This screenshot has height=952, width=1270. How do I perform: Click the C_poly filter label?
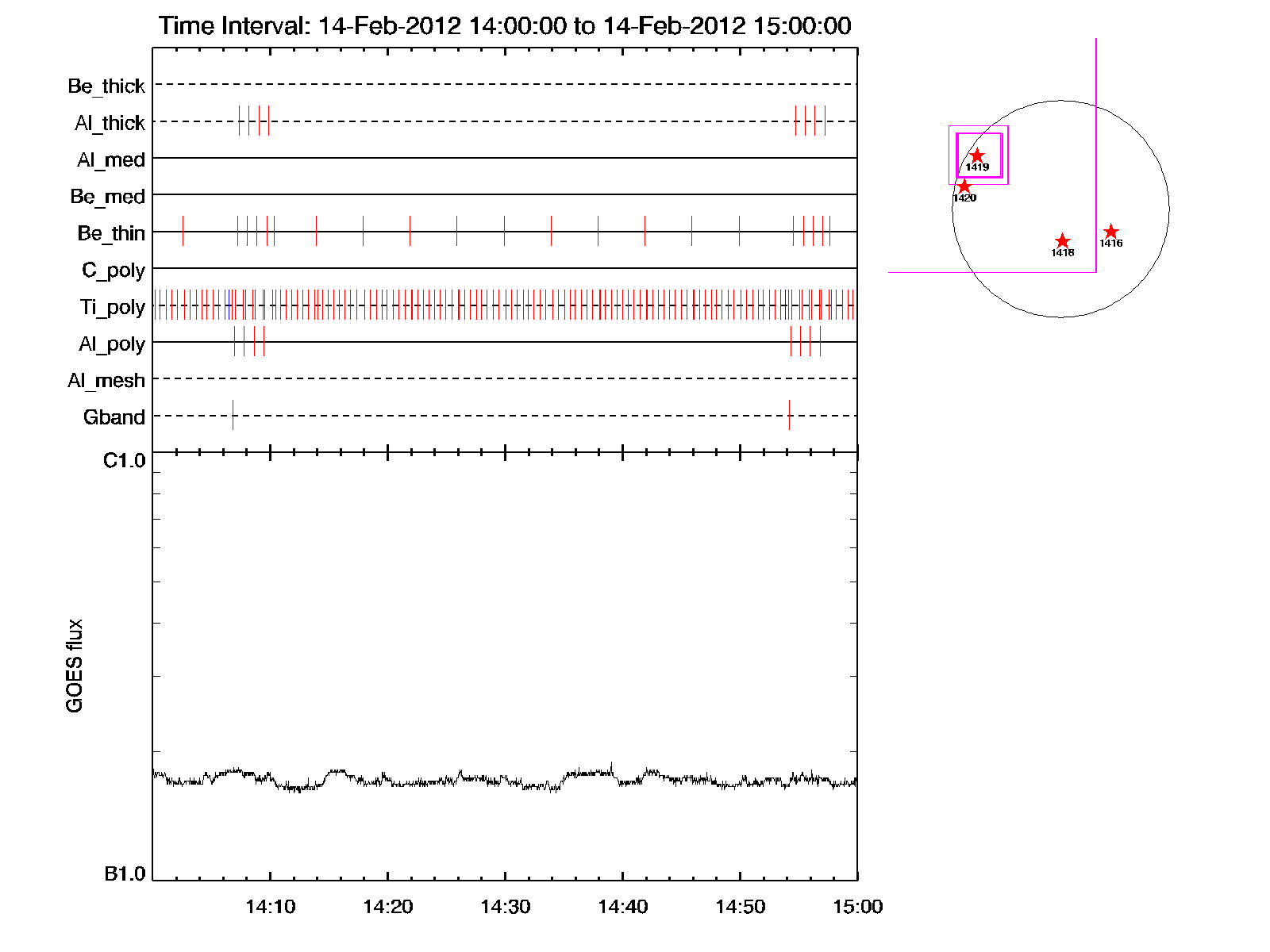pyautogui.click(x=114, y=271)
